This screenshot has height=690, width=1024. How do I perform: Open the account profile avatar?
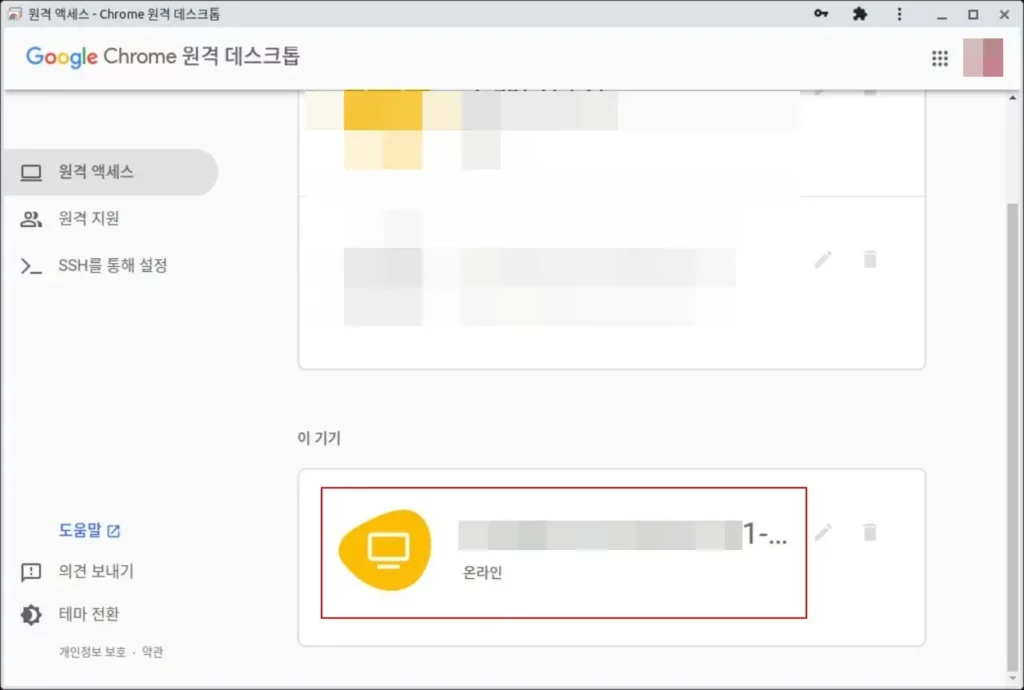click(x=983, y=57)
